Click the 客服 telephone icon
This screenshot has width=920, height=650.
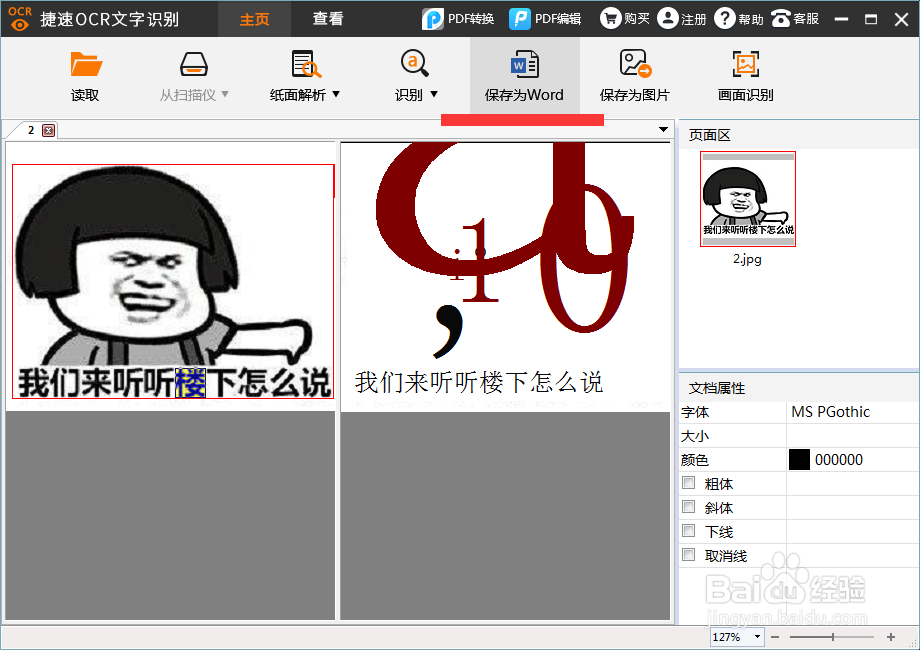point(781,19)
